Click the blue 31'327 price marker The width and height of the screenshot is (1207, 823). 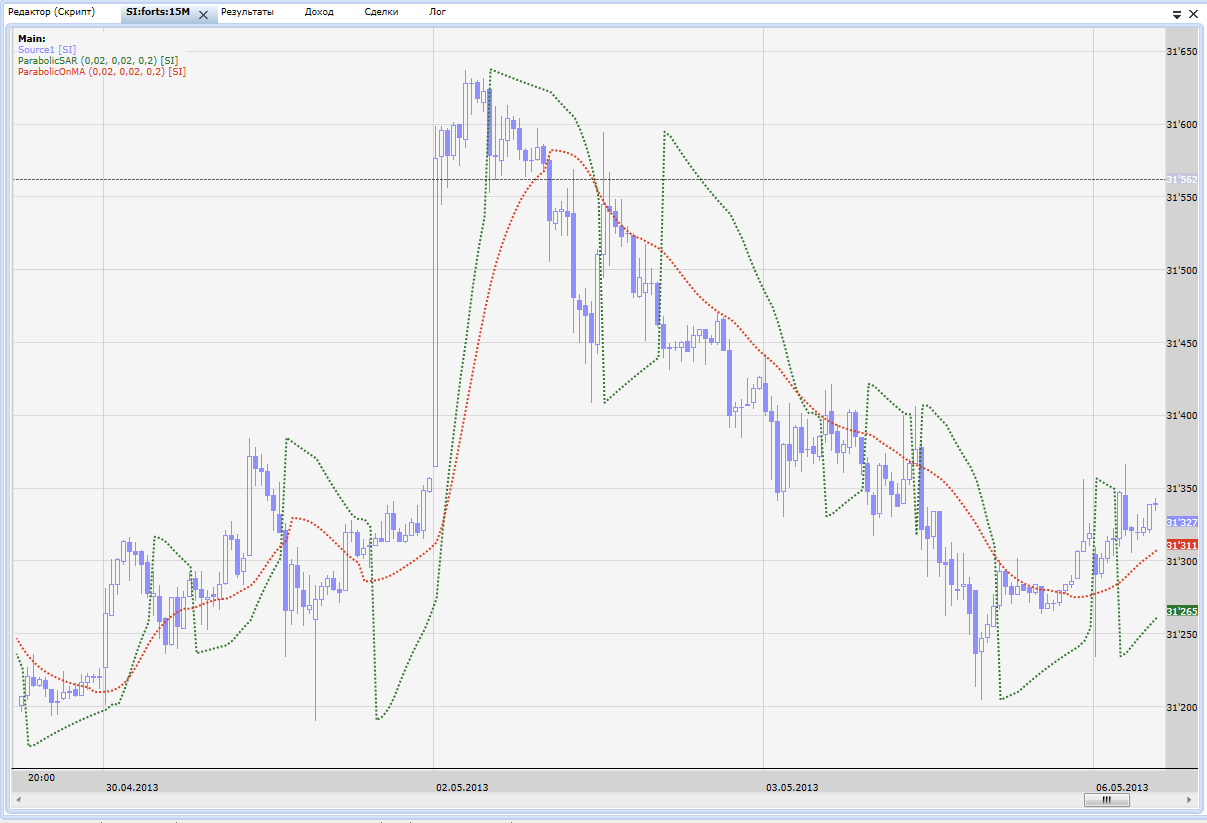pos(1181,522)
